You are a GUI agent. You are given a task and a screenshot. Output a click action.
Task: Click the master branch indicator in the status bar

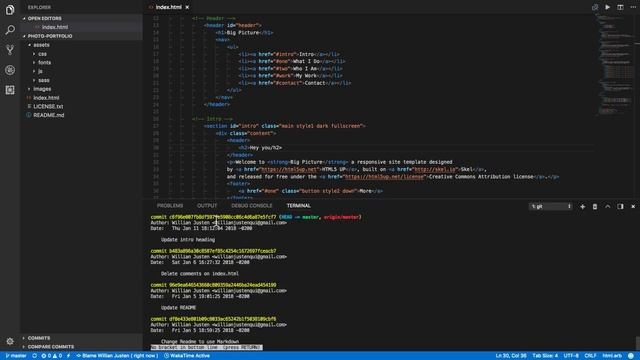click(16, 356)
